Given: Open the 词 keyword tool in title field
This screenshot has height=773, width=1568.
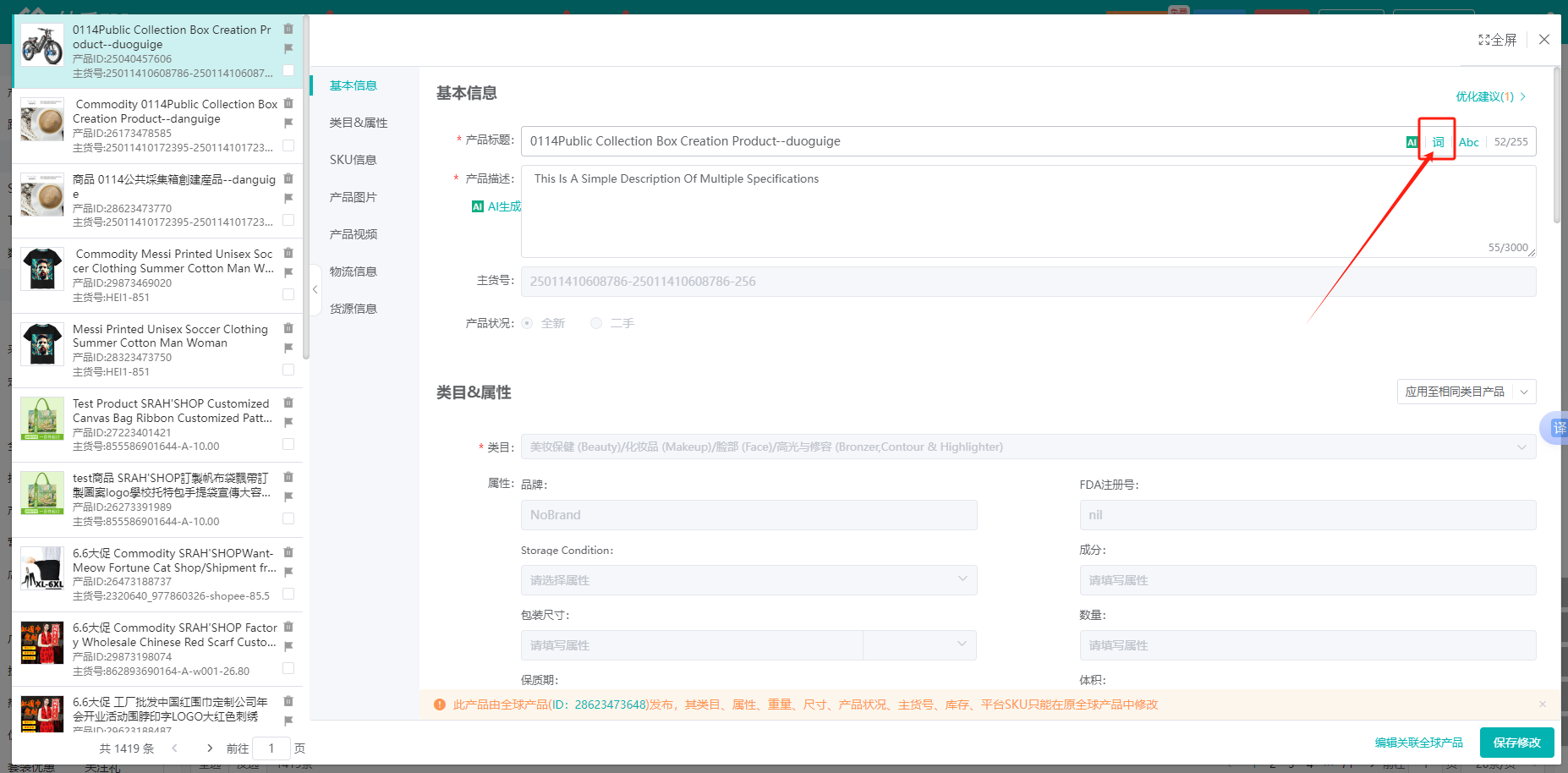Looking at the screenshot, I should (1438, 142).
